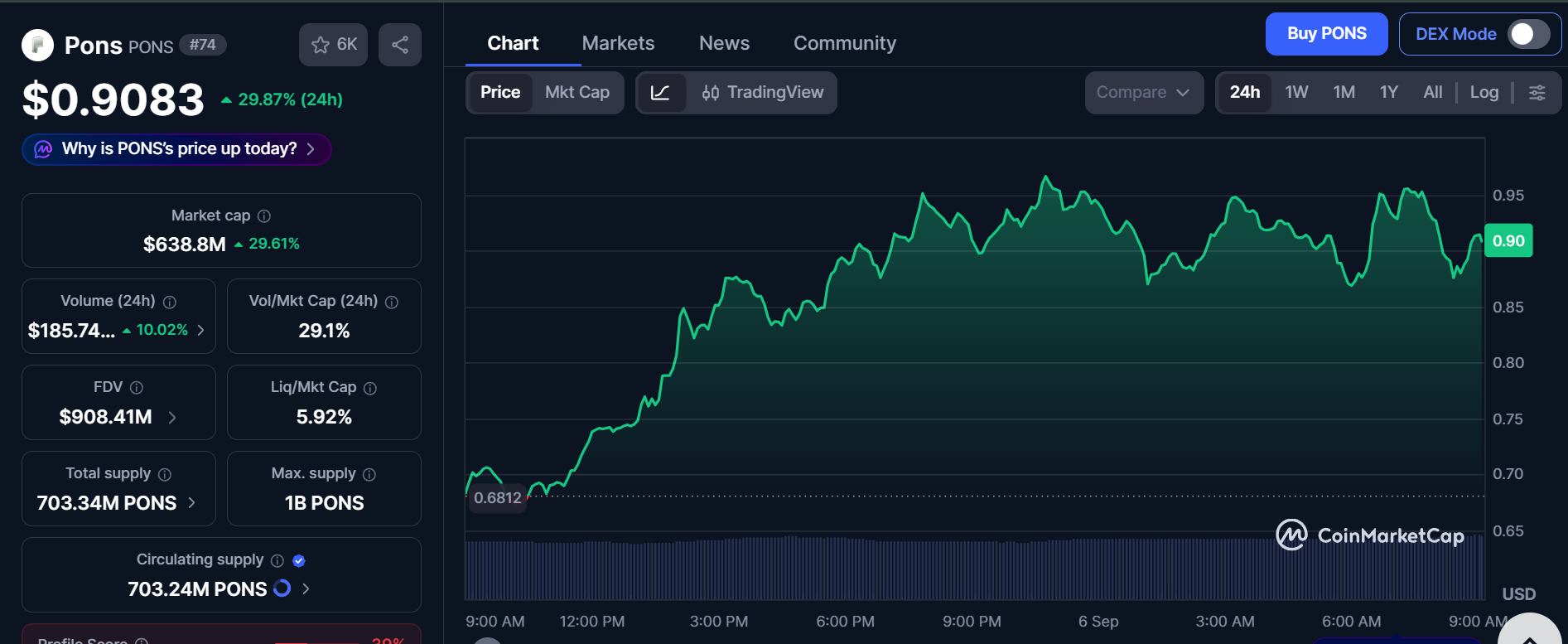
Task: Select the Mkt Cap chart toggle
Action: [577, 93]
